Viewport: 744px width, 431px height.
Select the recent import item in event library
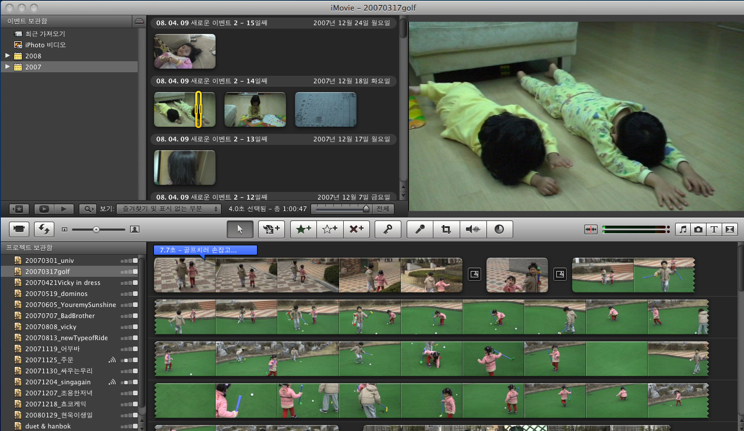point(45,34)
